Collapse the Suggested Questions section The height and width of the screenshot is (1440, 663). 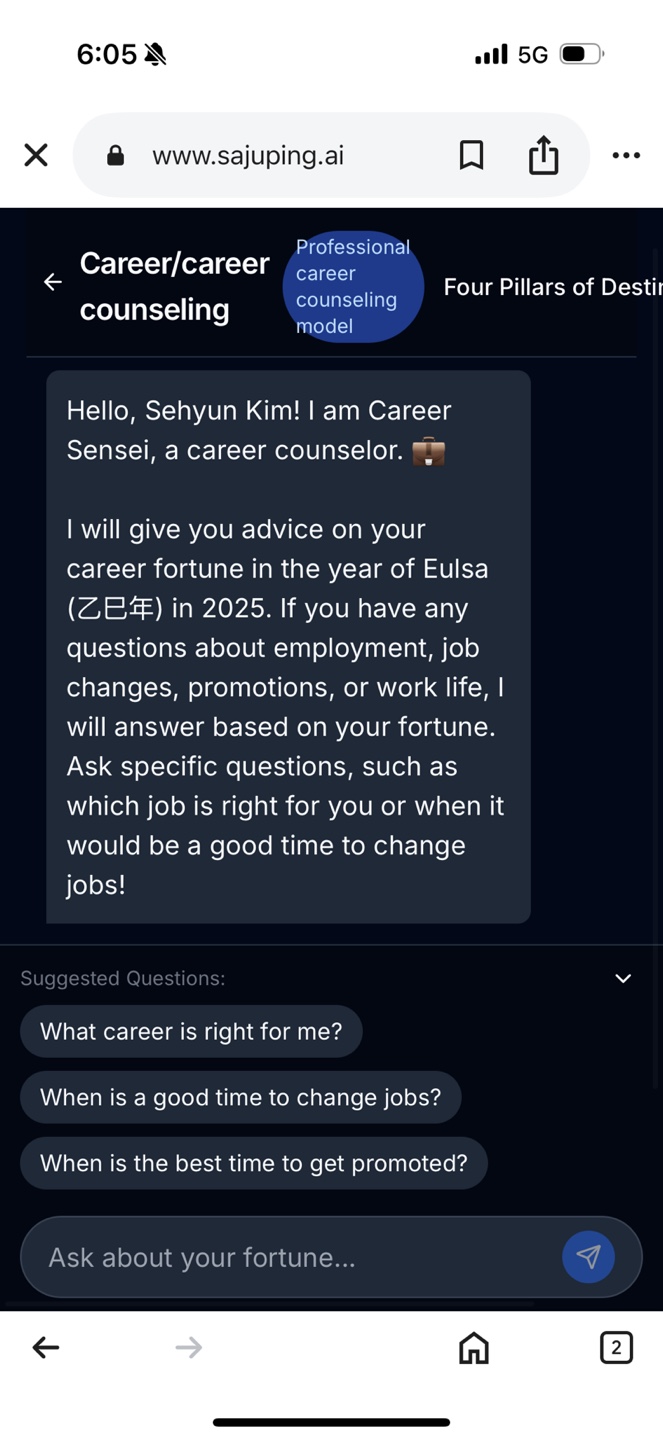click(x=623, y=978)
